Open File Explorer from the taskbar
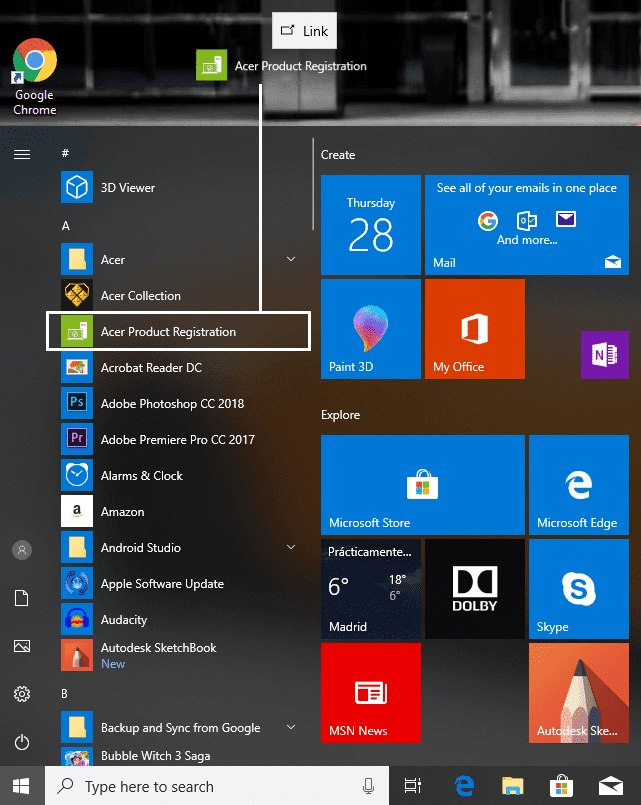The width and height of the screenshot is (641, 805). (x=512, y=785)
